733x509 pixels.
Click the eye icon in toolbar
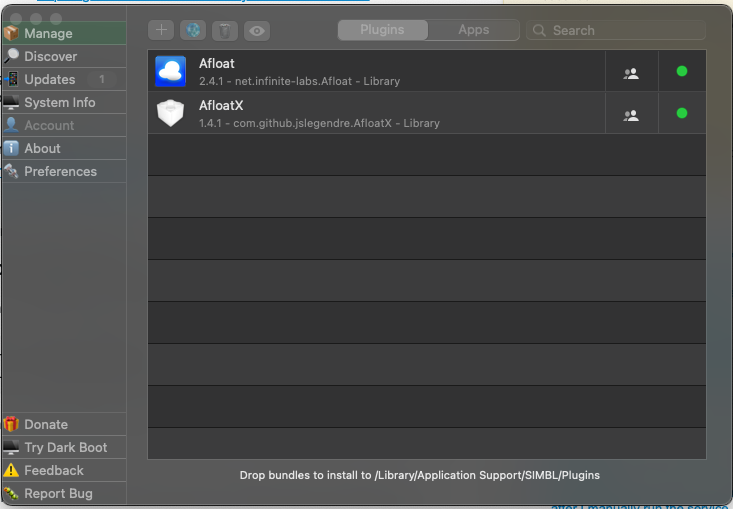pos(257,31)
